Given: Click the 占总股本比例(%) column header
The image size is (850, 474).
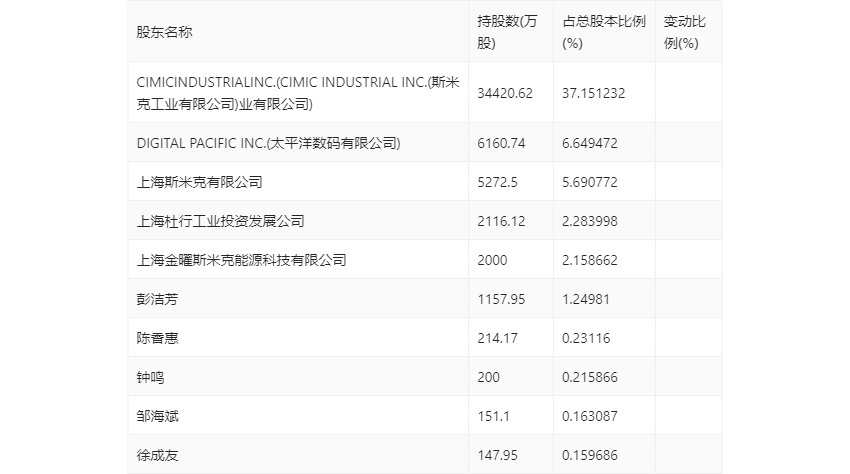Looking at the screenshot, I should point(604,32).
